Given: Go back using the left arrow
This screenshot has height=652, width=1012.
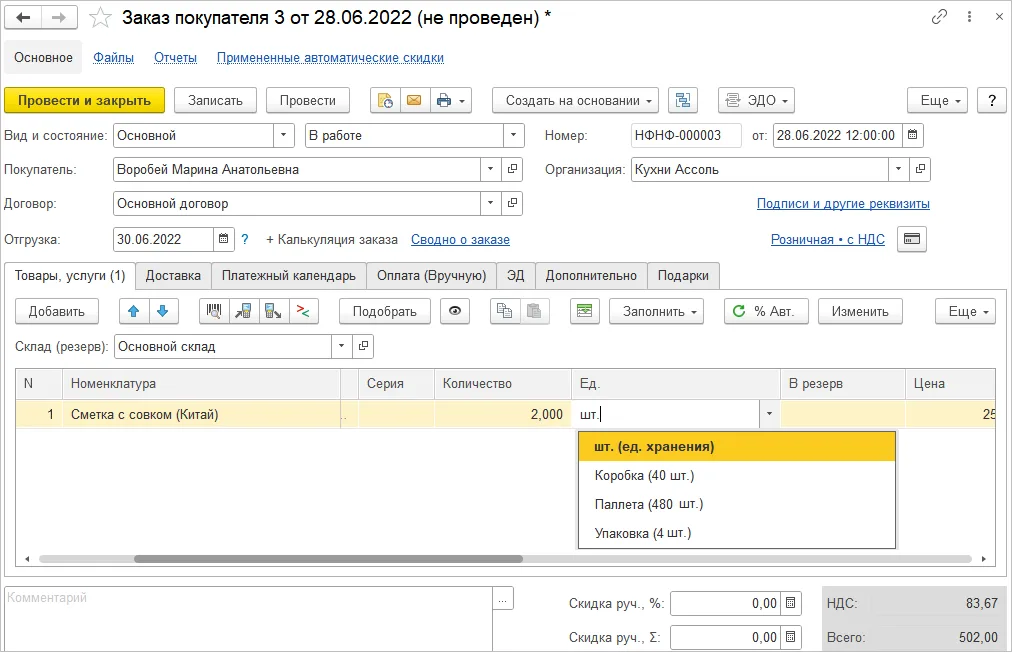Looking at the screenshot, I should 23,17.
